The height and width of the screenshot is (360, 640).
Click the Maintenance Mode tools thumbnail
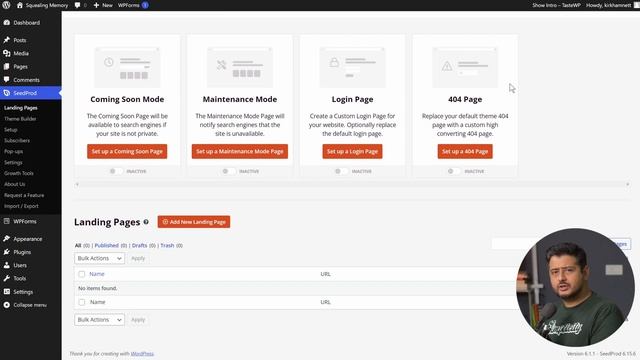(240, 67)
